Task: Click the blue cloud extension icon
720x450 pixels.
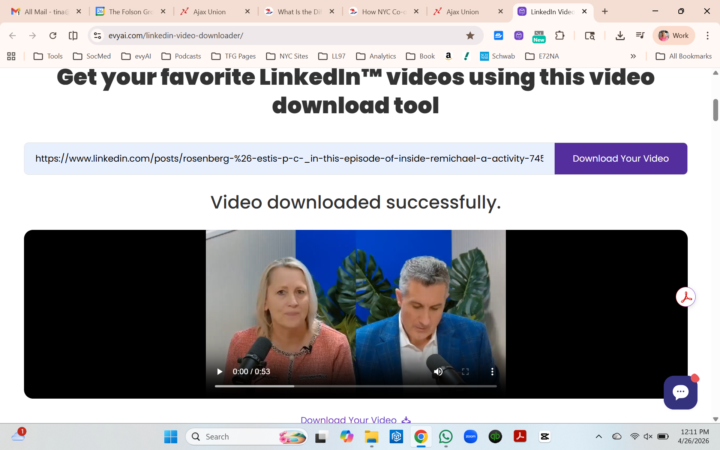Action: click(x=498, y=35)
